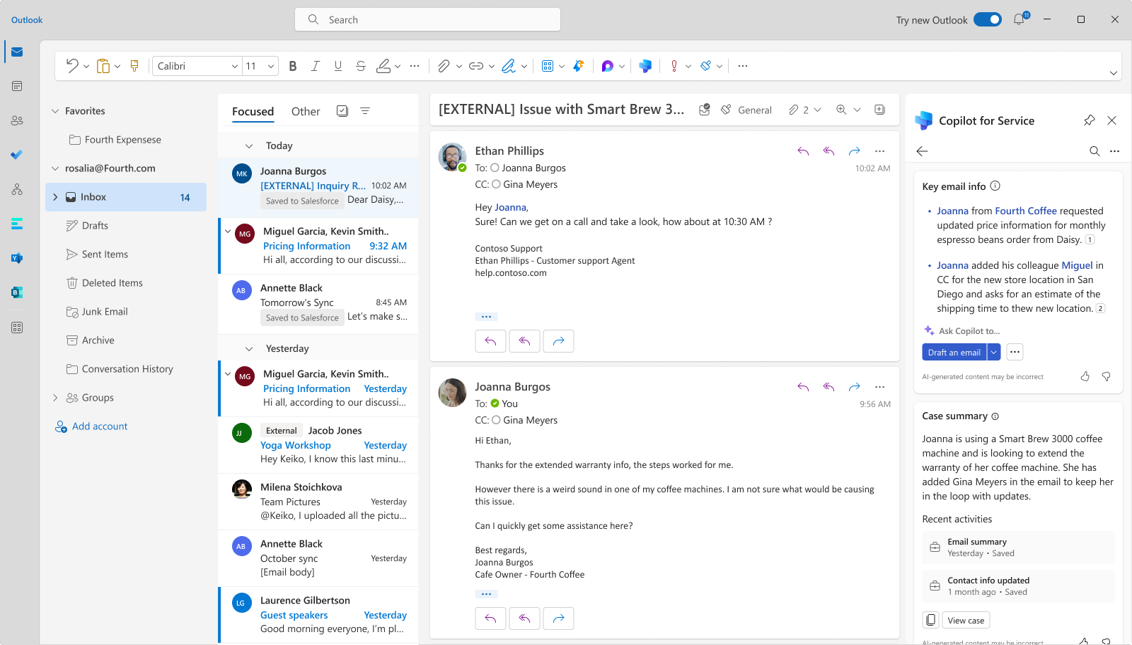Collapse the rosalia@Fourth.com account tree
This screenshot has width=1132, height=645.
tap(55, 168)
